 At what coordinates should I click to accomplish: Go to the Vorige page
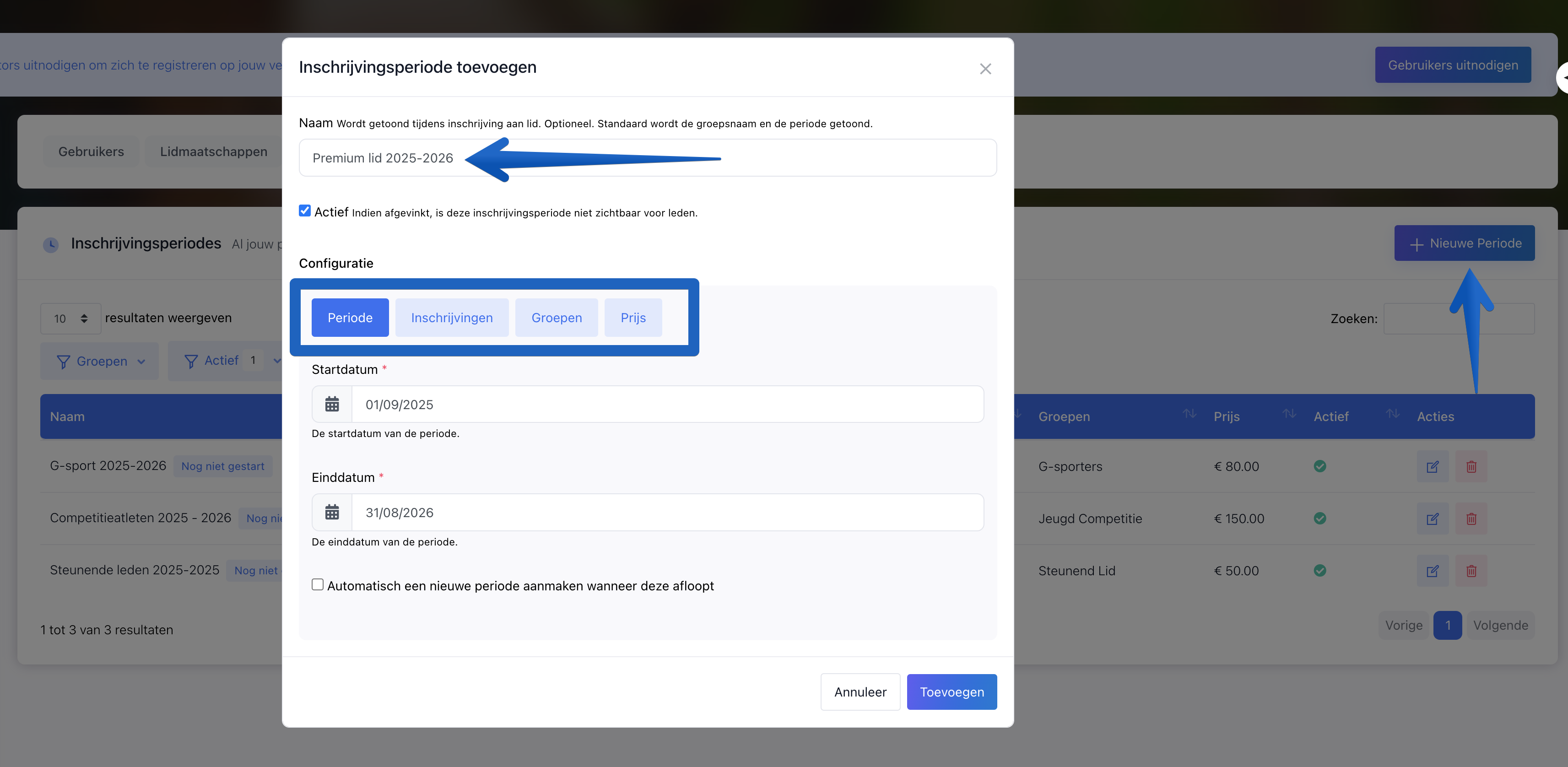[1404, 625]
